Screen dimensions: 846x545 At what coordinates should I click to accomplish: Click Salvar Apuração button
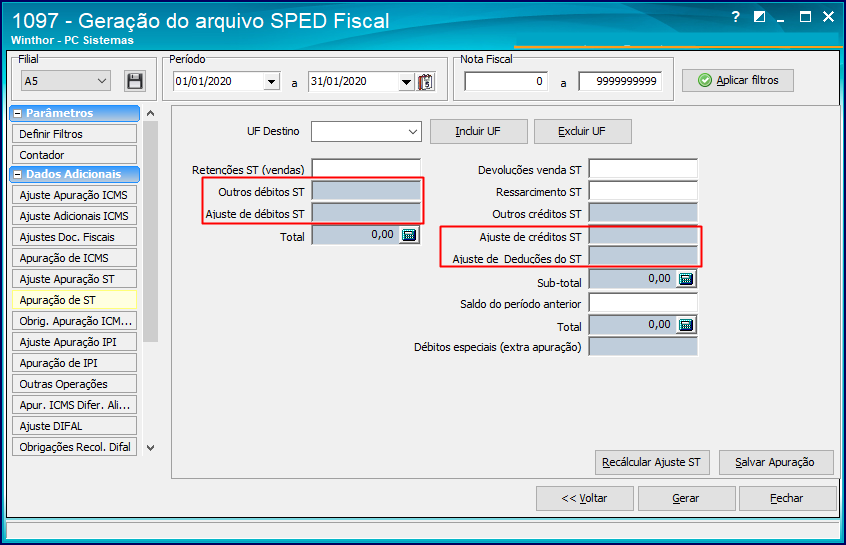pyautogui.click(x=776, y=462)
